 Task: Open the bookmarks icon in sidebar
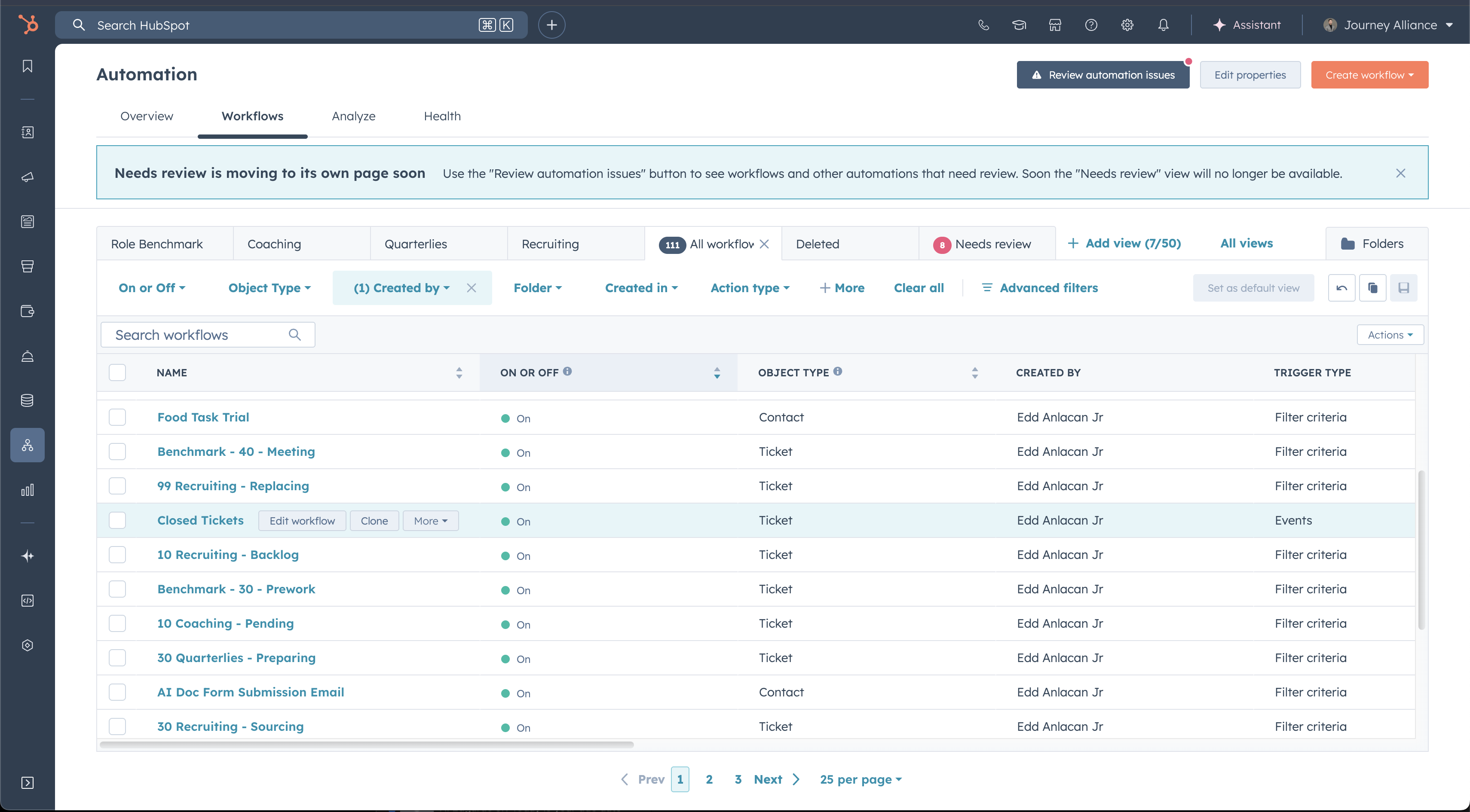(28, 66)
